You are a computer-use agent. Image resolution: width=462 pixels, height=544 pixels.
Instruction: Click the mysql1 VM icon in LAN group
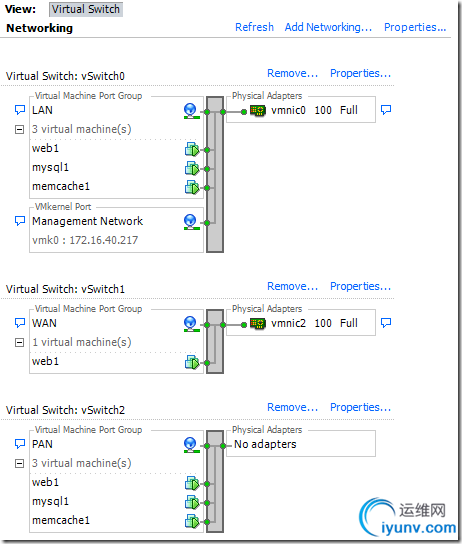(x=192, y=168)
